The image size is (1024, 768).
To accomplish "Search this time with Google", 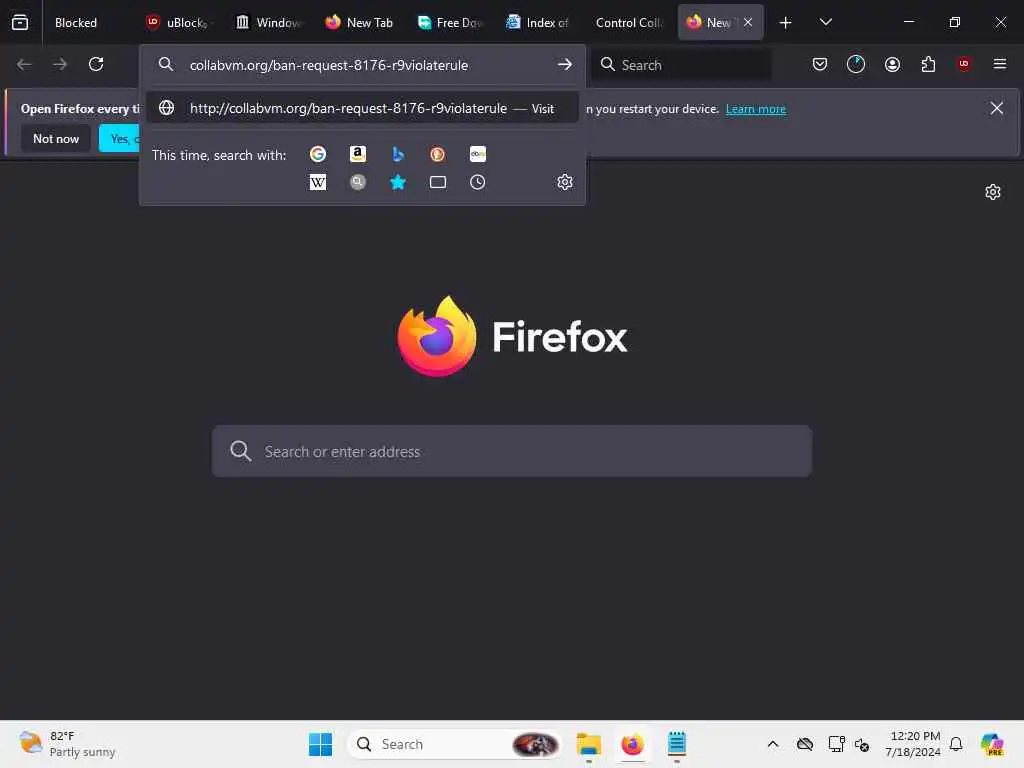I will coord(318,154).
